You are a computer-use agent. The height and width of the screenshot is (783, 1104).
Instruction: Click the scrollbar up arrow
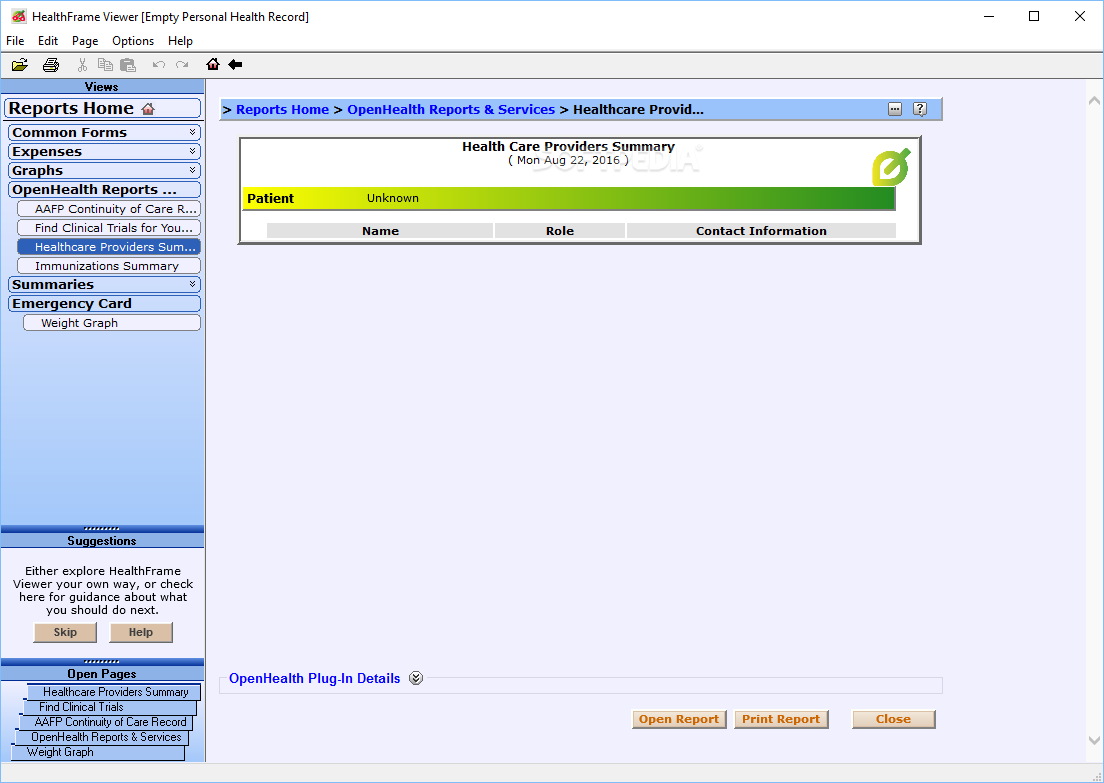[1094, 101]
